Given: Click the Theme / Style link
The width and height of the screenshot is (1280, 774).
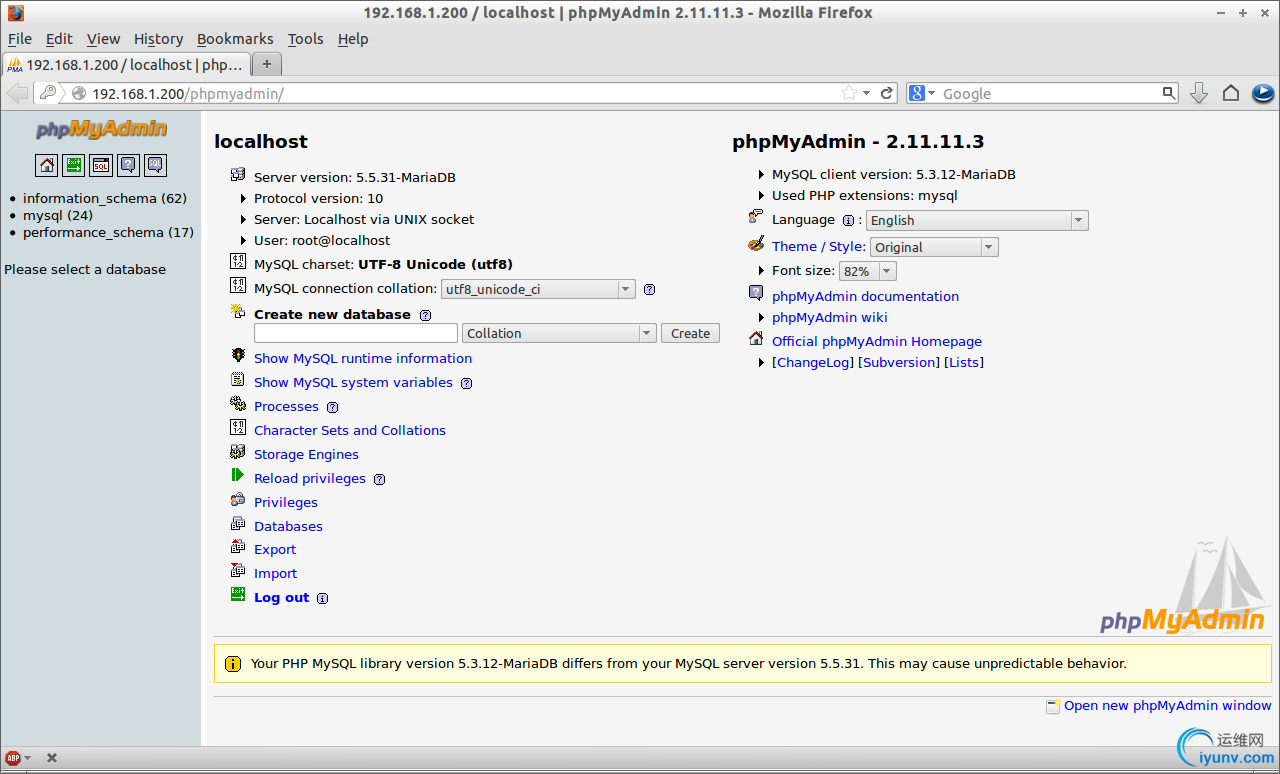Looking at the screenshot, I should [x=819, y=246].
